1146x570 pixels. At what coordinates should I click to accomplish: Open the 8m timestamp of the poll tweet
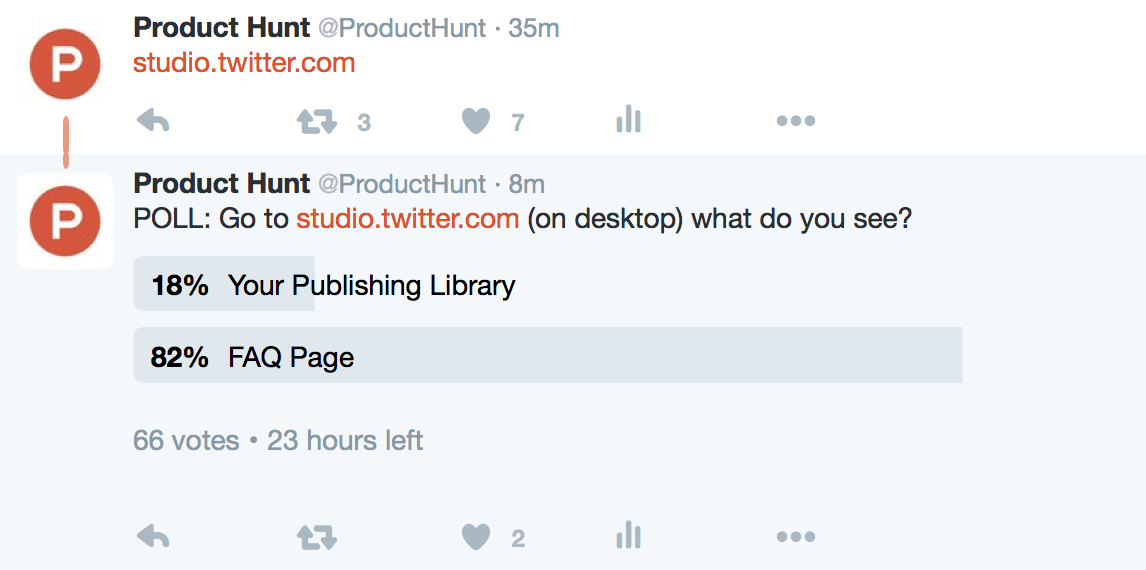pos(526,184)
